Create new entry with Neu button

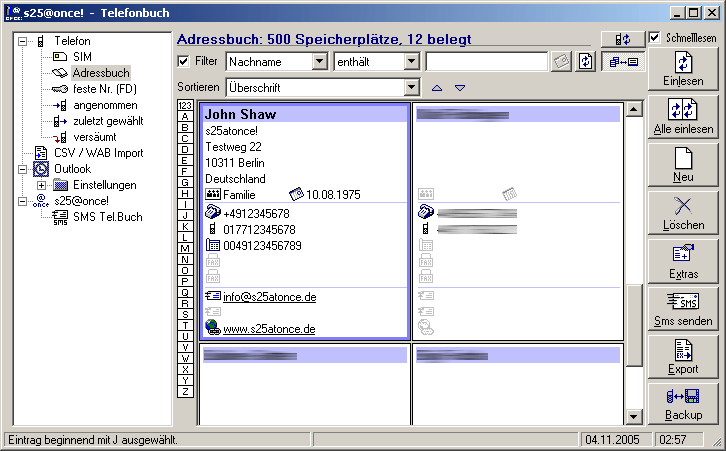(x=683, y=164)
